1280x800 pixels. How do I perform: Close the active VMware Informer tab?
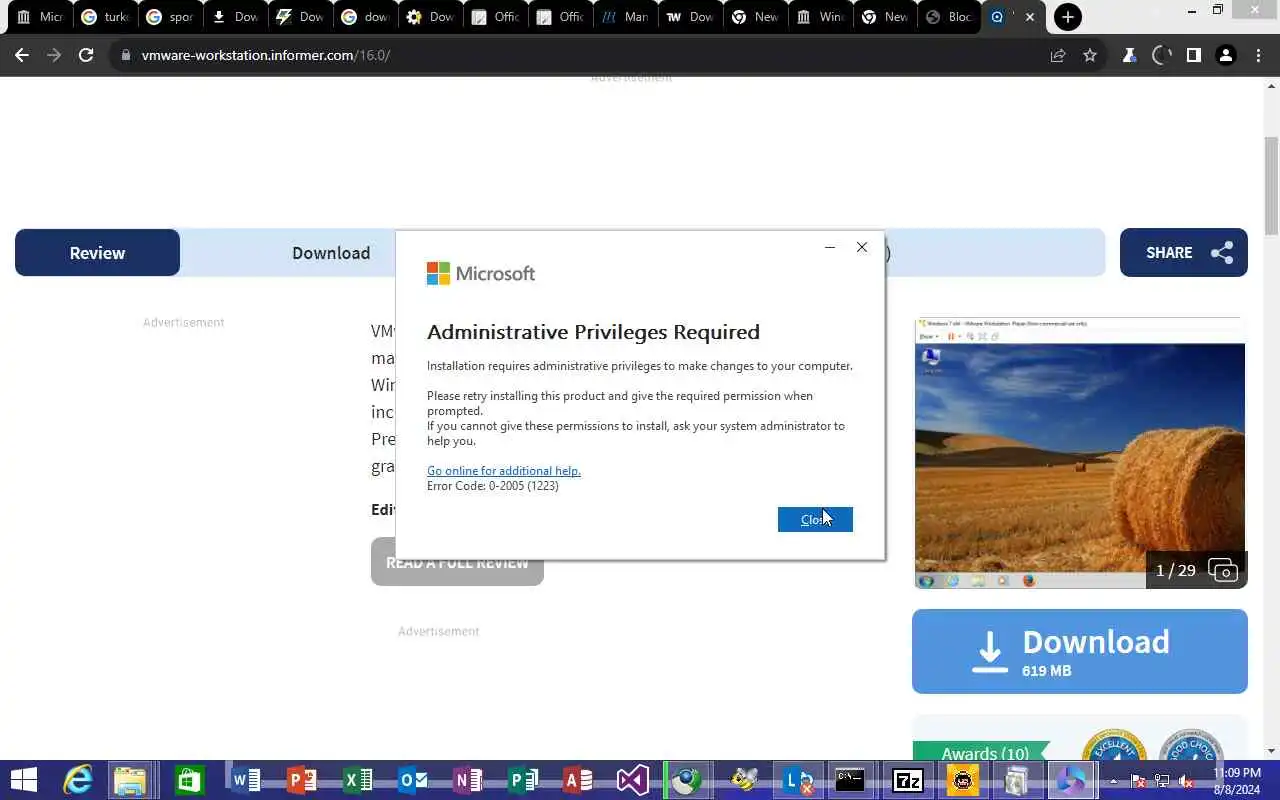1030,17
